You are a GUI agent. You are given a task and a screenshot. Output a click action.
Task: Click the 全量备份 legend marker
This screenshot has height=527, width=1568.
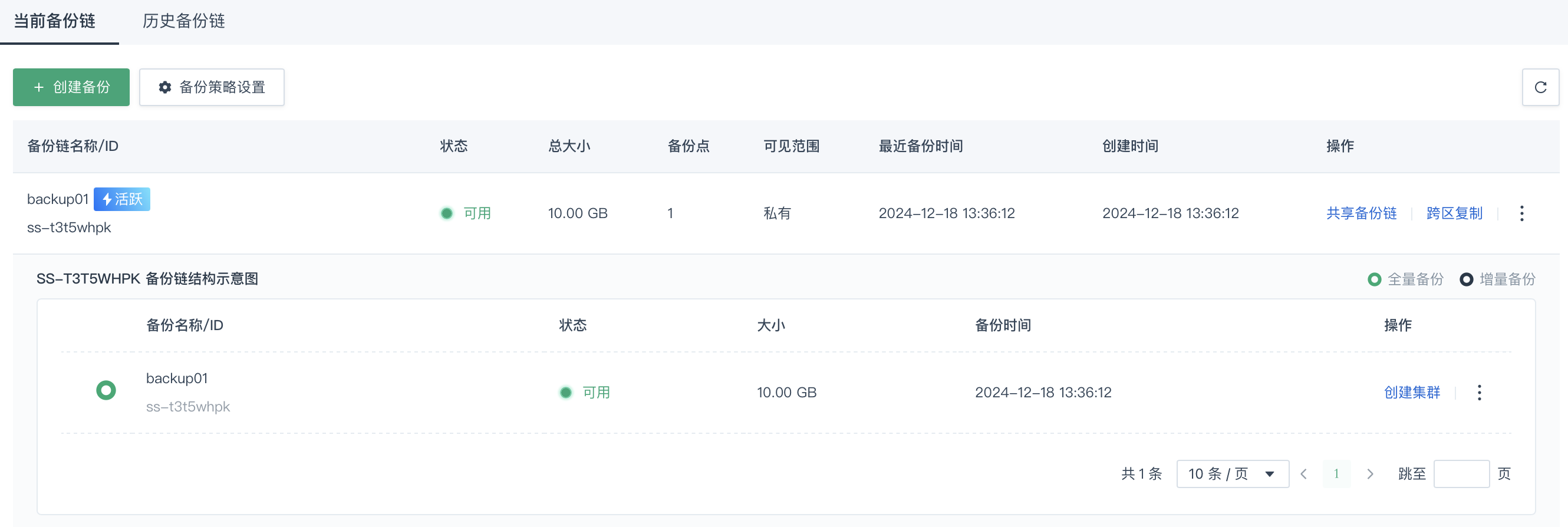click(x=1374, y=279)
